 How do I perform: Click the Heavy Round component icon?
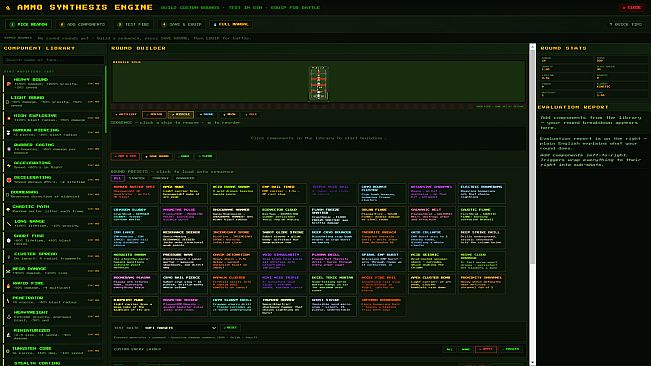(9, 84)
